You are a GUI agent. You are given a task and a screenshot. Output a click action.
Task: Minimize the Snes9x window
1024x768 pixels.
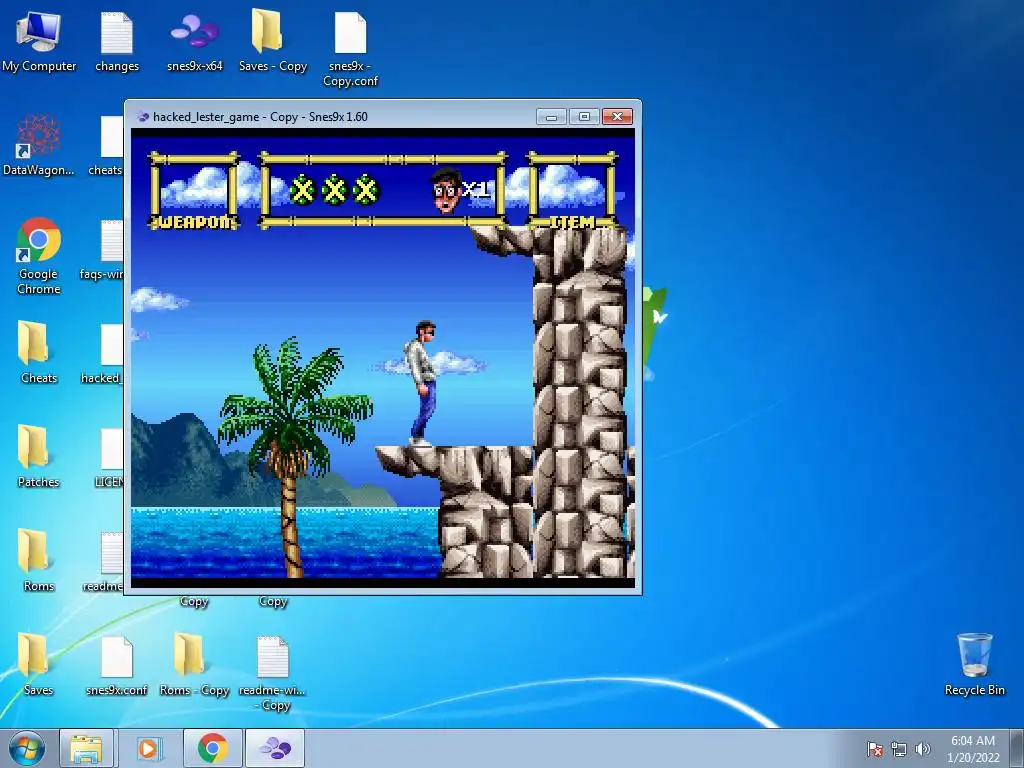(551, 117)
